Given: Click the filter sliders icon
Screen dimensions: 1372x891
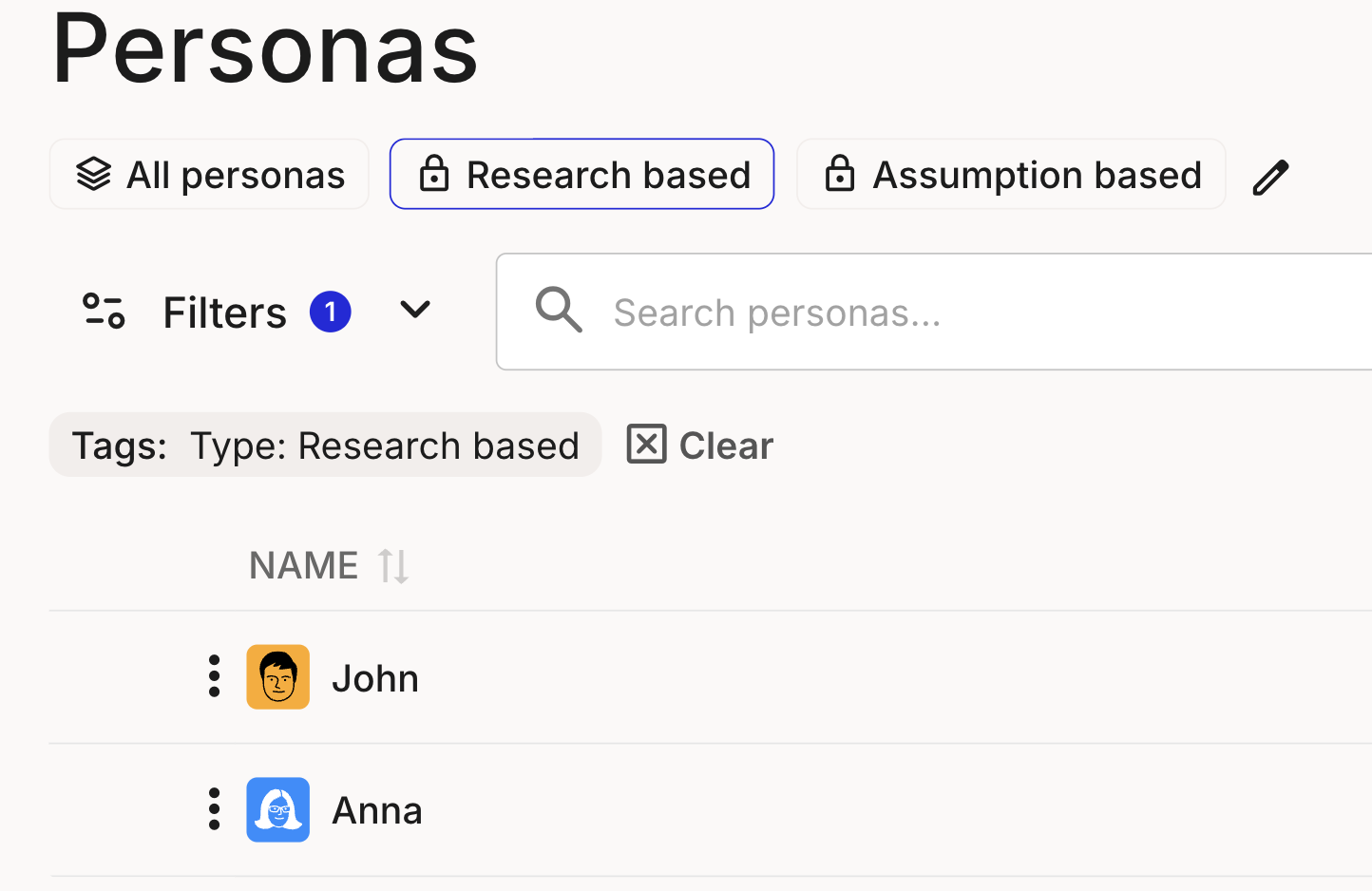Looking at the screenshot, I should coord(104,311).
